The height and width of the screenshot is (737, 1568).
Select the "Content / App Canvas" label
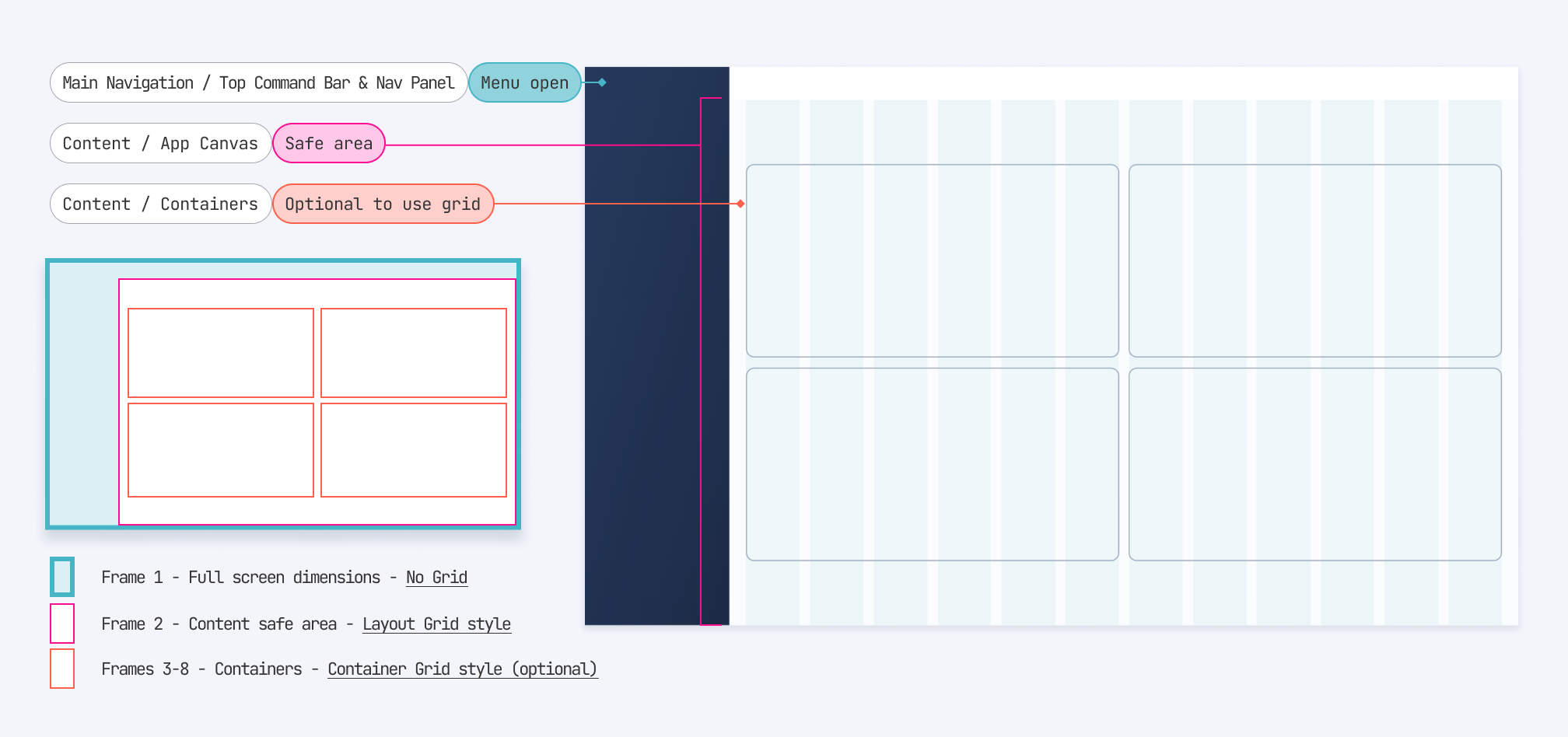(159, 143)
